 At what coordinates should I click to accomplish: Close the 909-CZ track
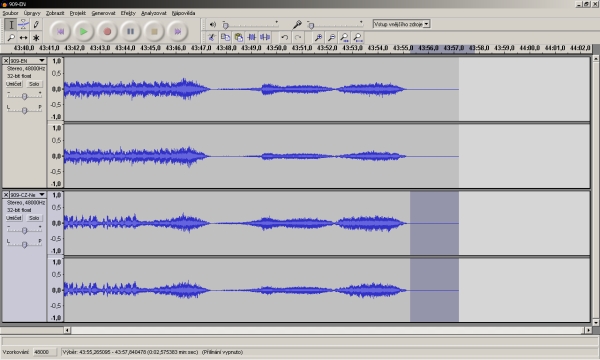[x=6, y=195]
